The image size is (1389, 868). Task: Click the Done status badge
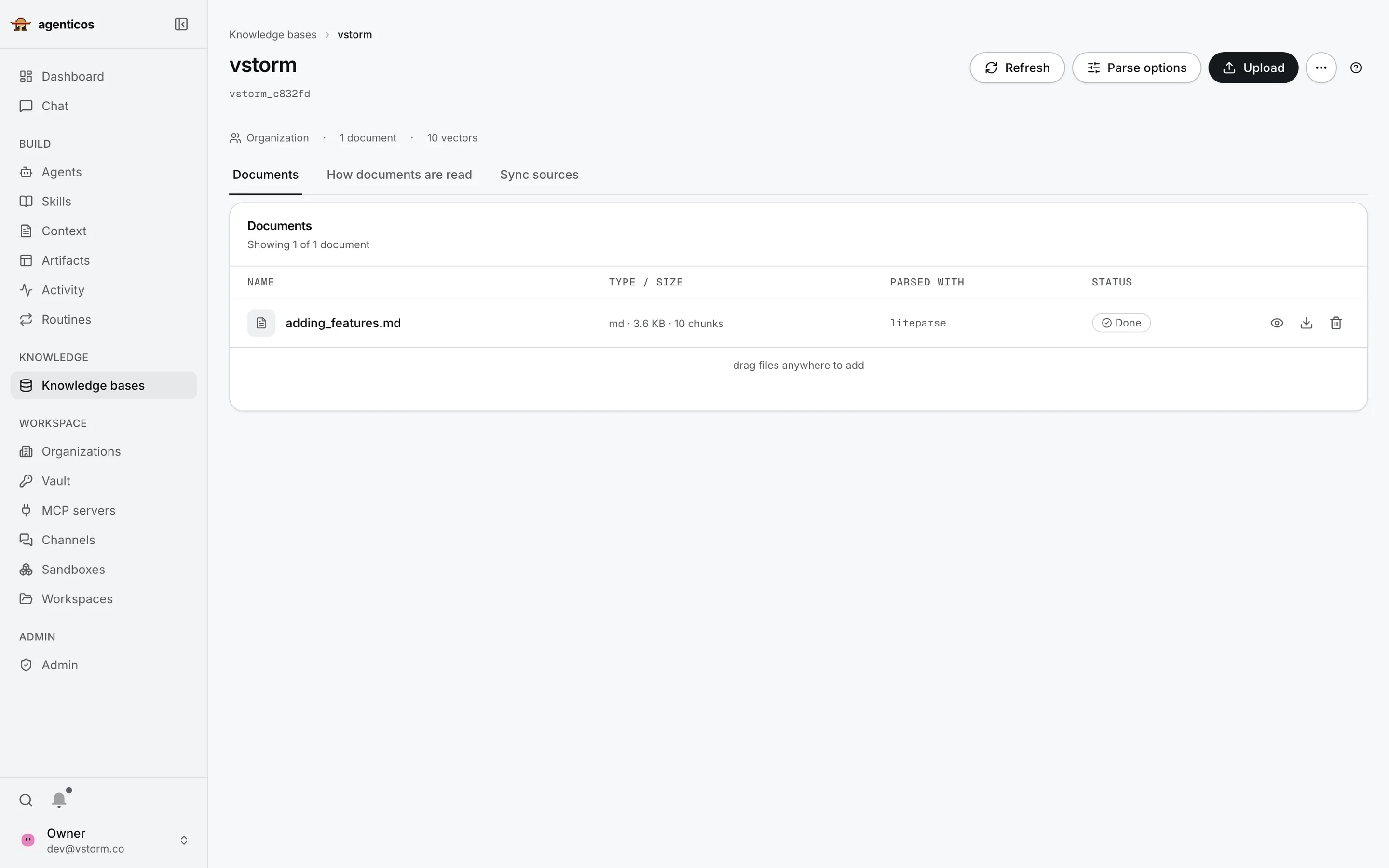pos(1121,323)
